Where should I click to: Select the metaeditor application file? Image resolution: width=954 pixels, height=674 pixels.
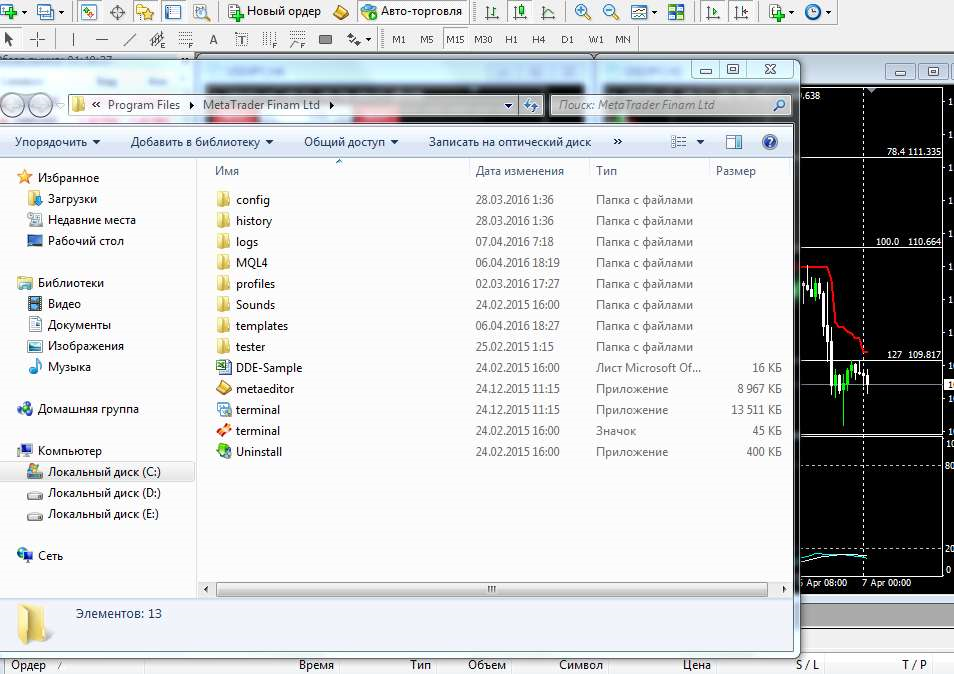pyautogui.click(x=265, y=389)
